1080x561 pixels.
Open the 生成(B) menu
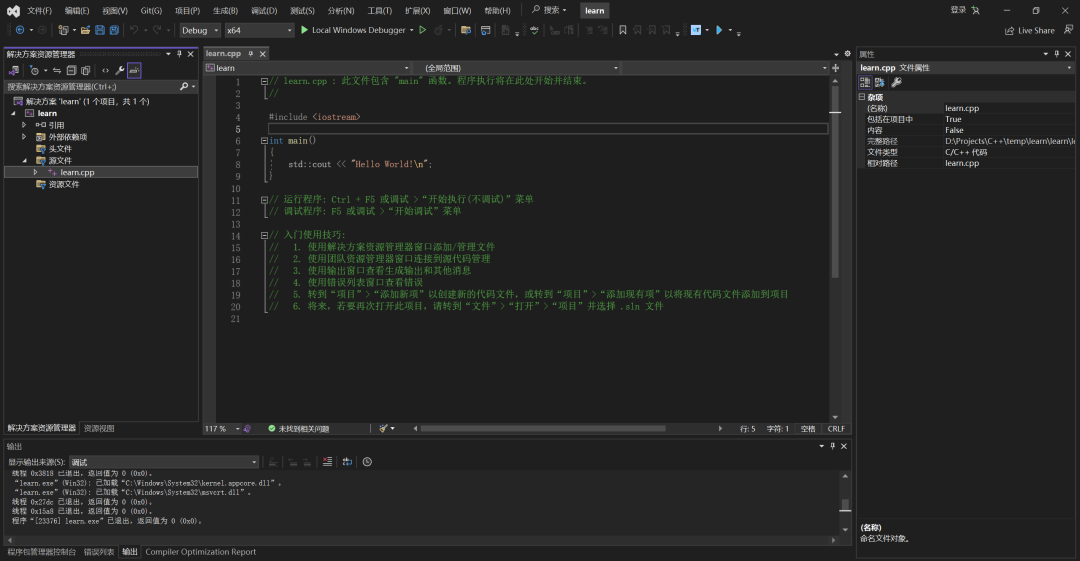225,10
